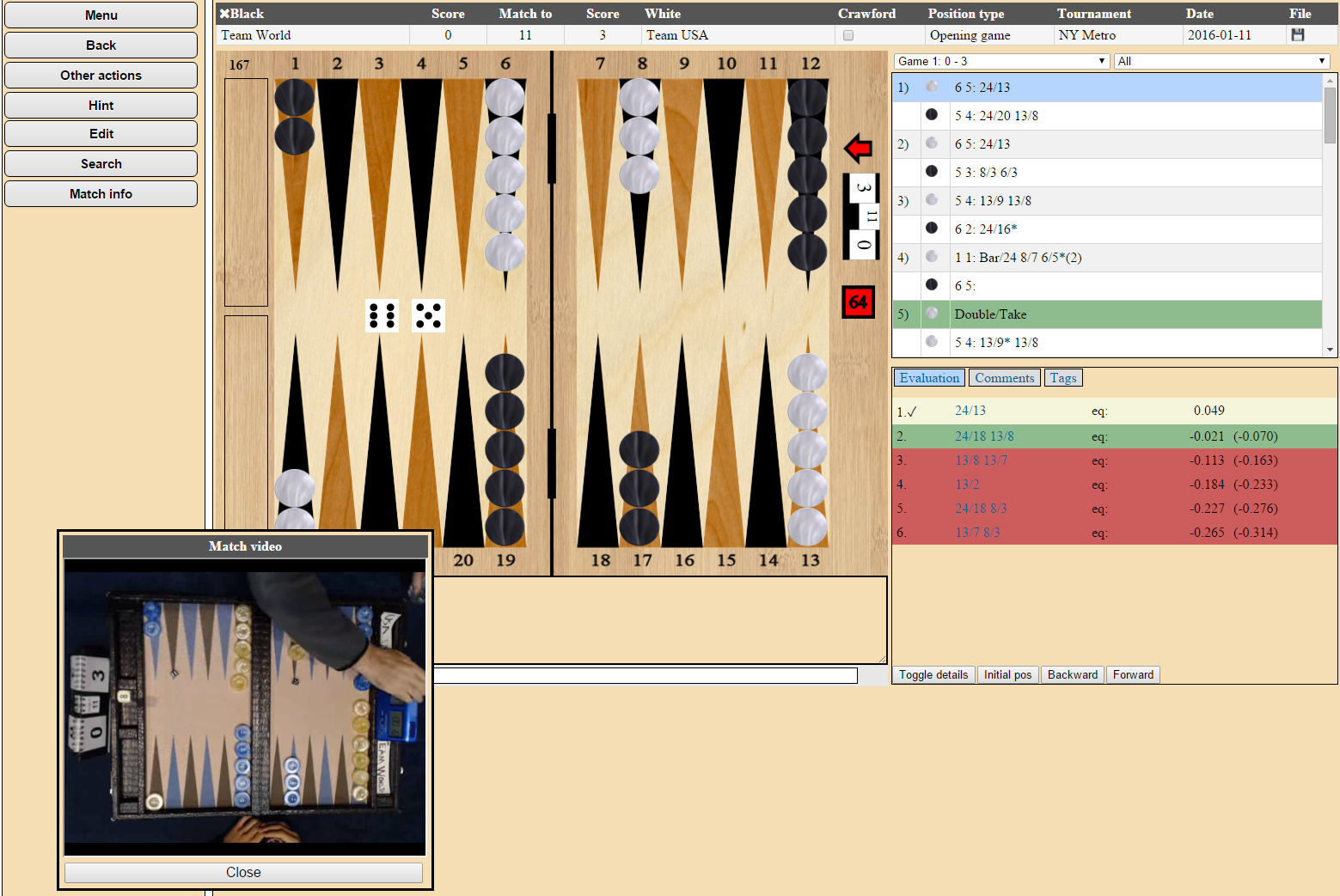Click the save disk icon under File
Image resolution: width=1340 pixels, height=896 pixels.
pos(1297,35)
